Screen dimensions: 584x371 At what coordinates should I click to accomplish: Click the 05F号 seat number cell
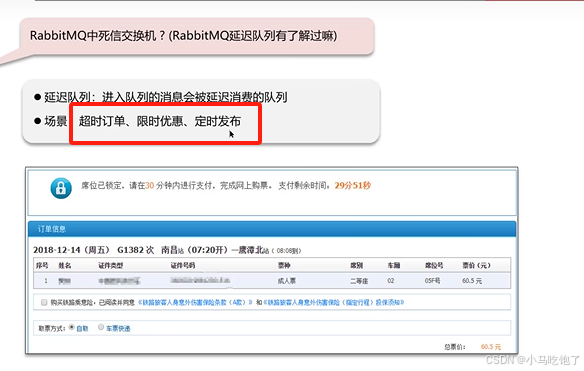pos(432,281)
